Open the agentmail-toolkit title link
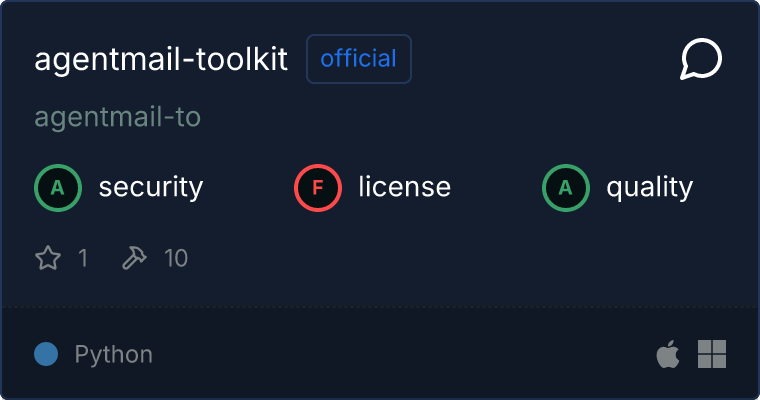This screenshot has width=760, height=400. click(161, 60)
